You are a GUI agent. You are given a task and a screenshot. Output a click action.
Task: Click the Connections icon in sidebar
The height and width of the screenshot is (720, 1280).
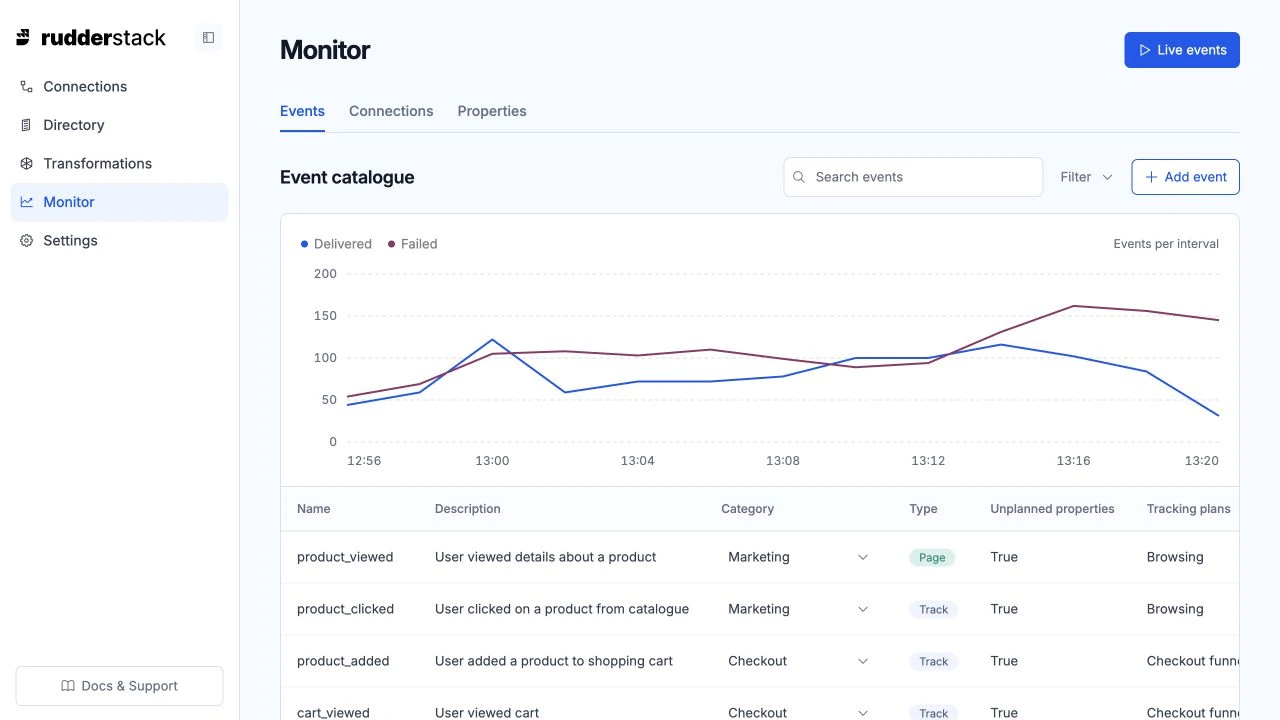pyautogui.click(x=27, y=87)
